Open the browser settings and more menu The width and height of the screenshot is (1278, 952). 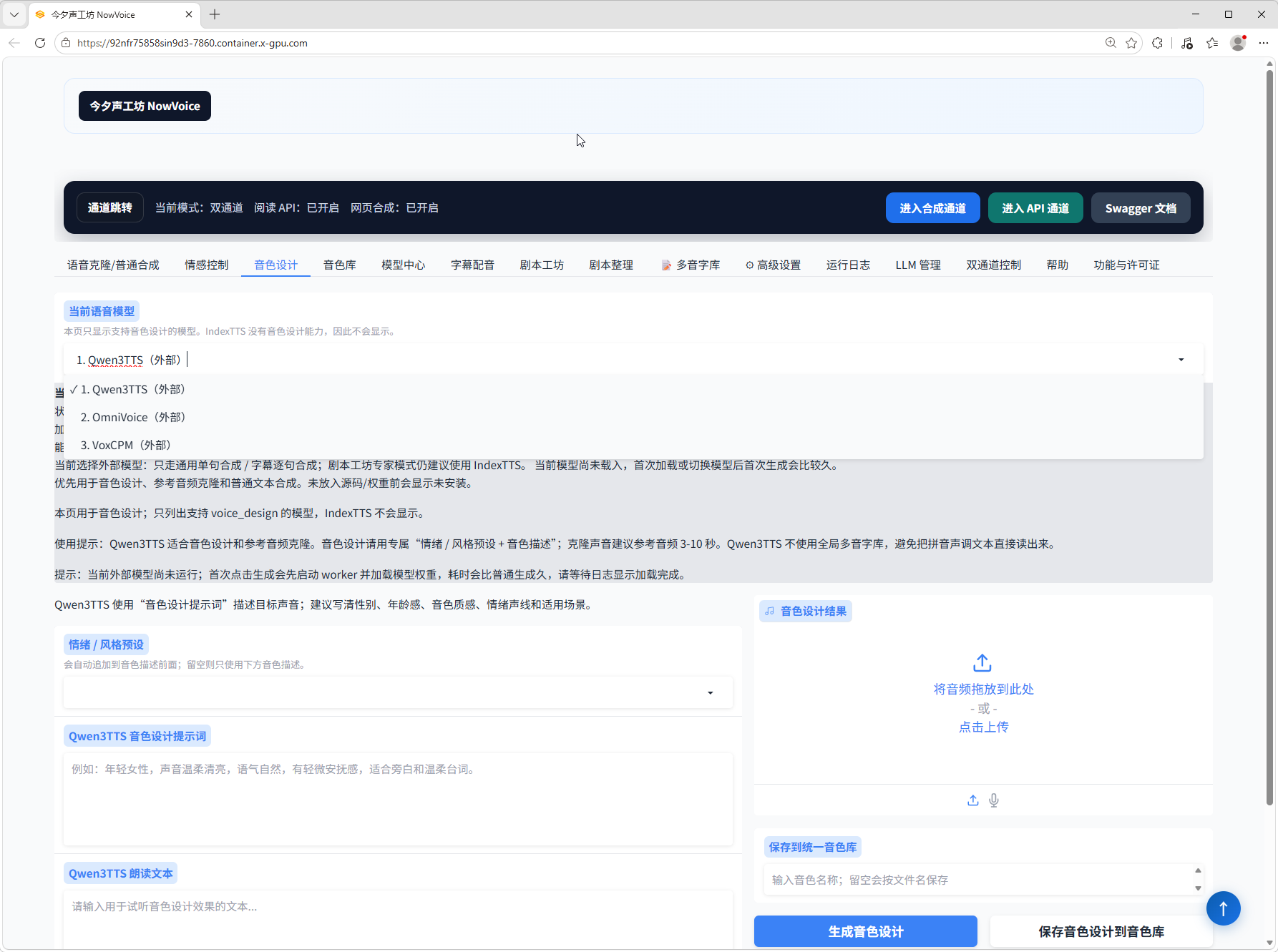point(1264,43)
